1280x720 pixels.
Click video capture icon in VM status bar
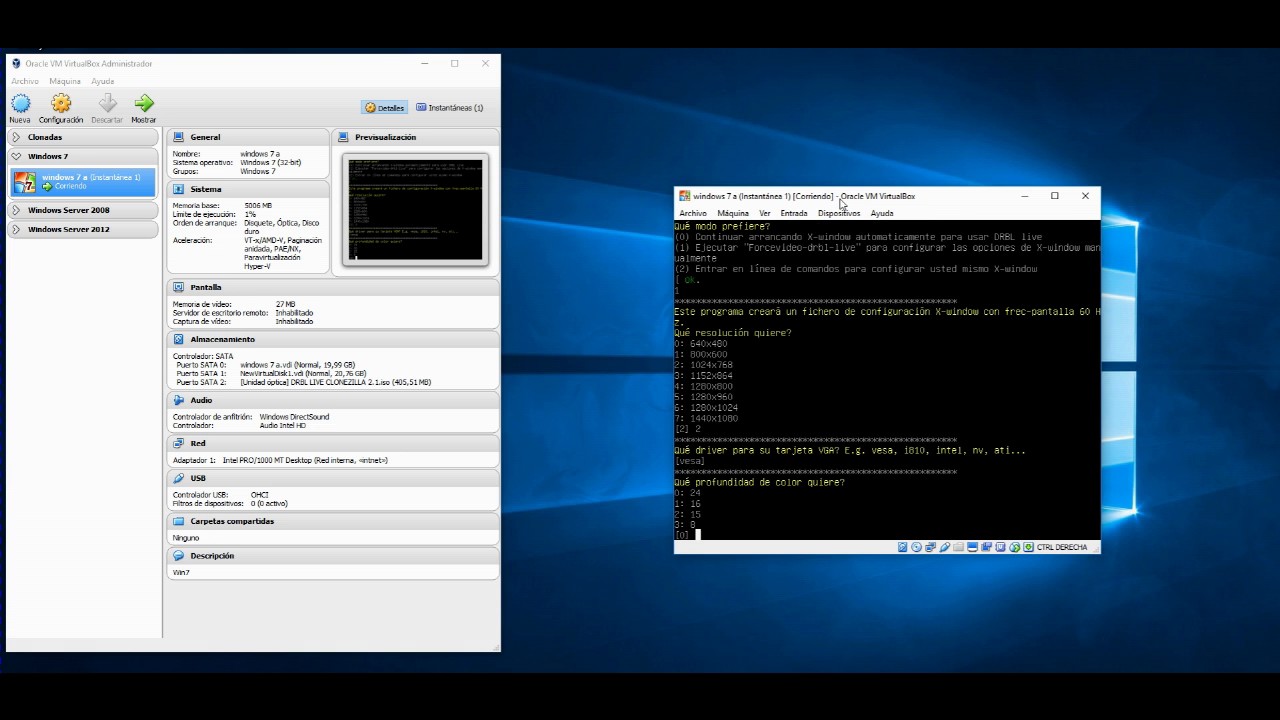986,547
